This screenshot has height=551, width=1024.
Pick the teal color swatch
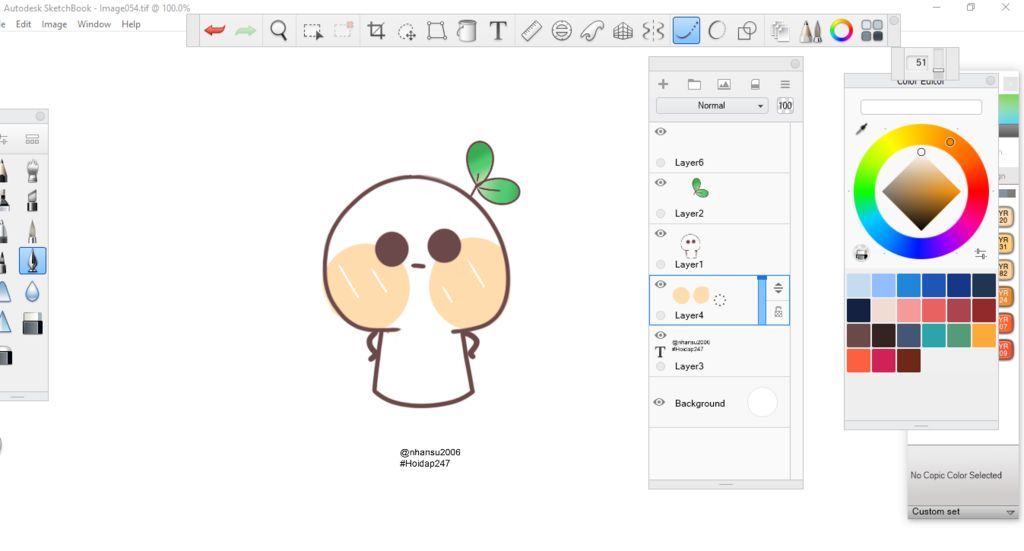pyautogui.click(x=934, y=335)
